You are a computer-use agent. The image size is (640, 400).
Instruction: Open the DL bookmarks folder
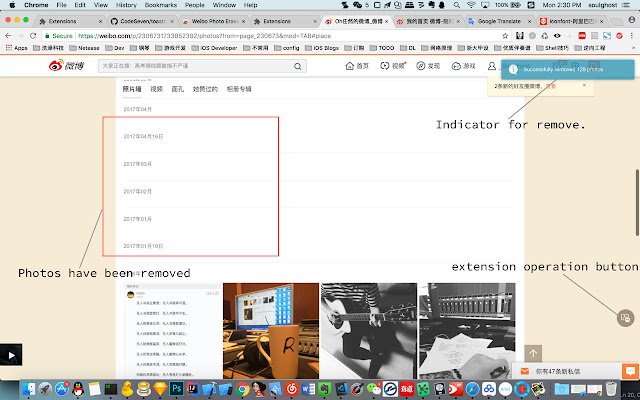click(x=408, y=48)
